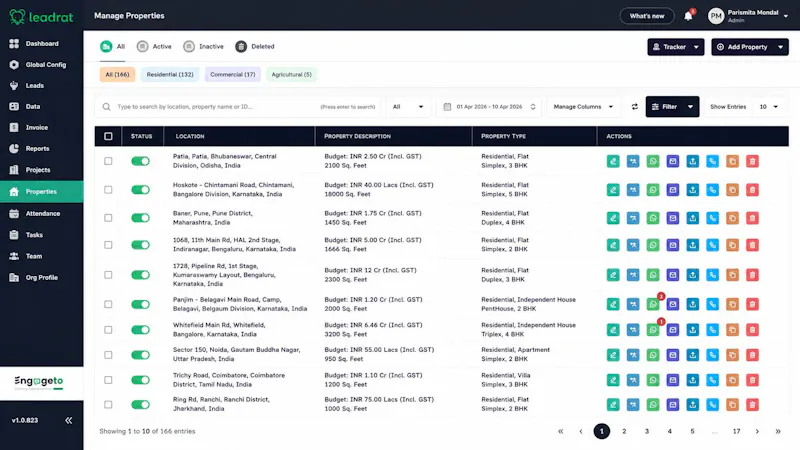
Task: Toggle status of Sector 150 Noida property
Action: coord(140,355)
